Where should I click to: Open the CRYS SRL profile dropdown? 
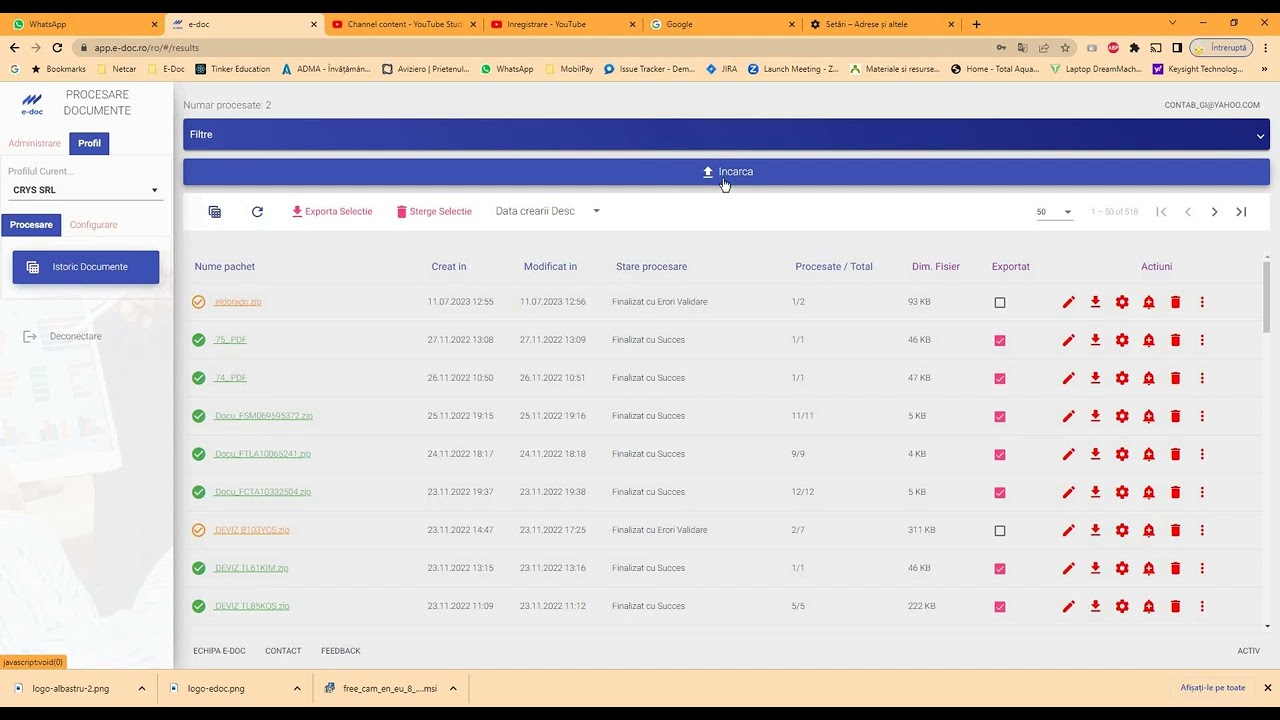click(85, 190)
